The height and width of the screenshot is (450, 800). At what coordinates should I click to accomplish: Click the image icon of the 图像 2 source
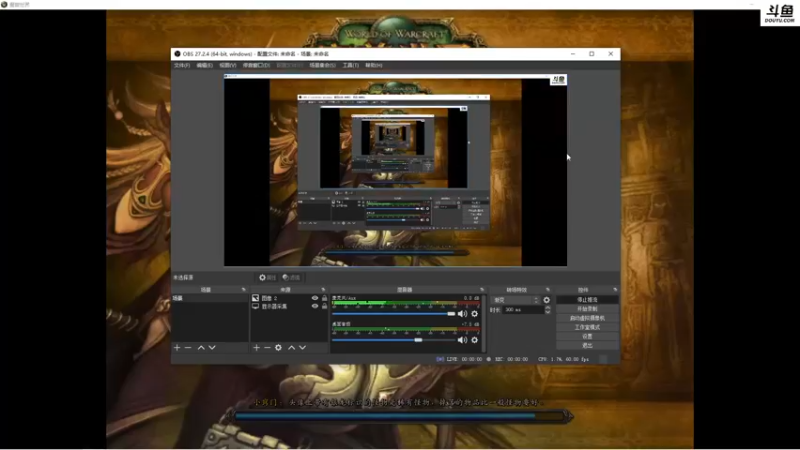[256, 298]
